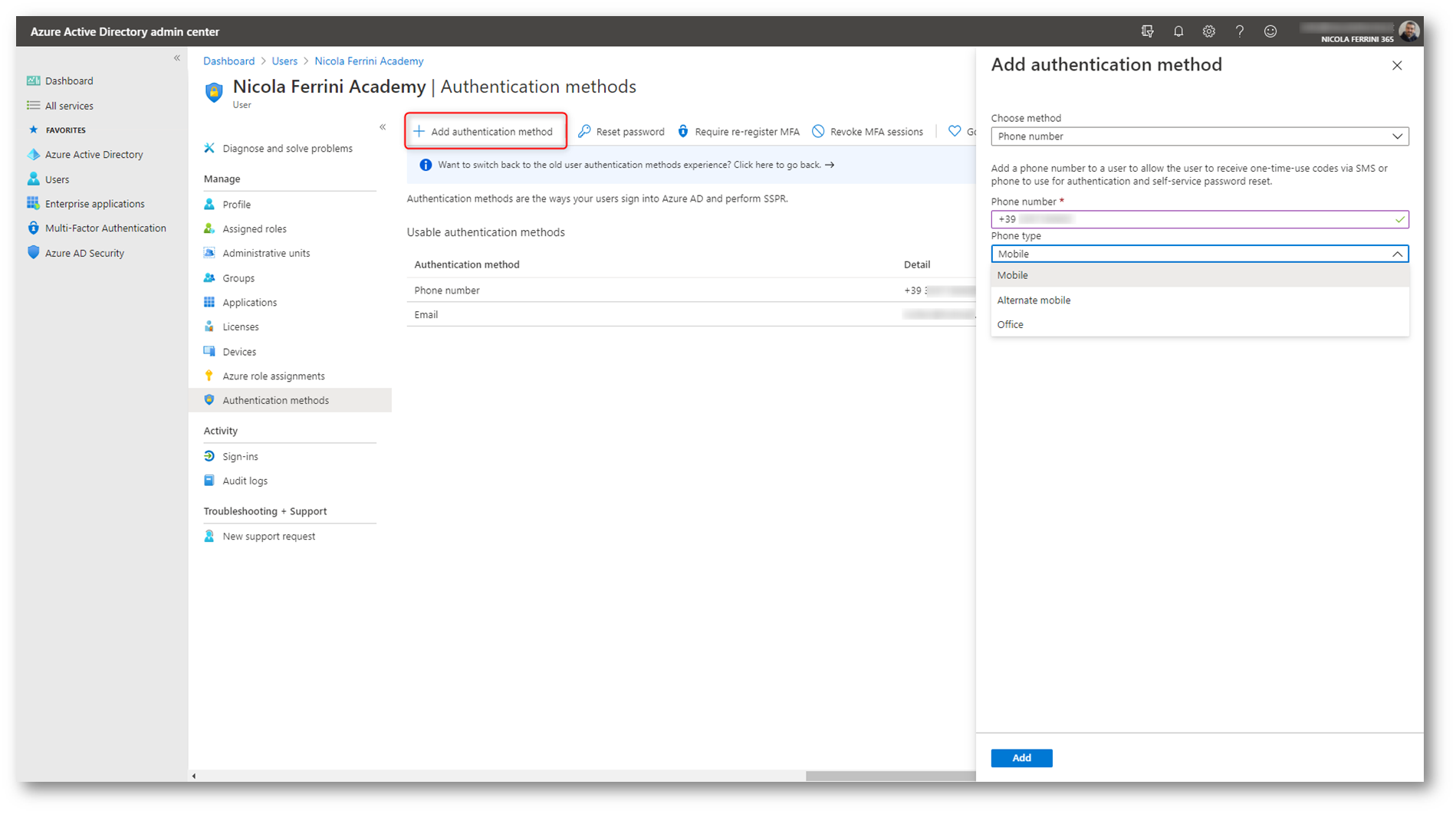Image resolution: width=1456 pixels, height=814 pixels.
Task: Open Azure AD Security favorite
Action: coord(84,253)
